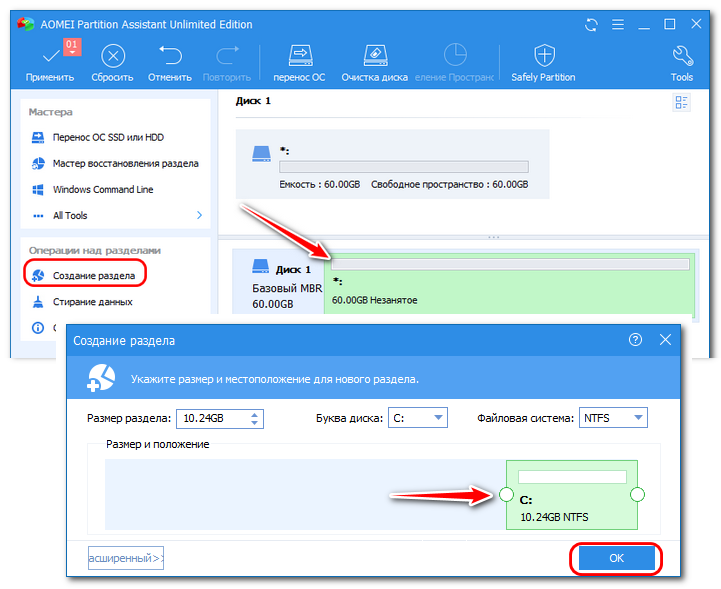Select the upper Диск 1 unallocated card
The height and width of the screenshot is (589, 721).
click(x=392, y=164)
